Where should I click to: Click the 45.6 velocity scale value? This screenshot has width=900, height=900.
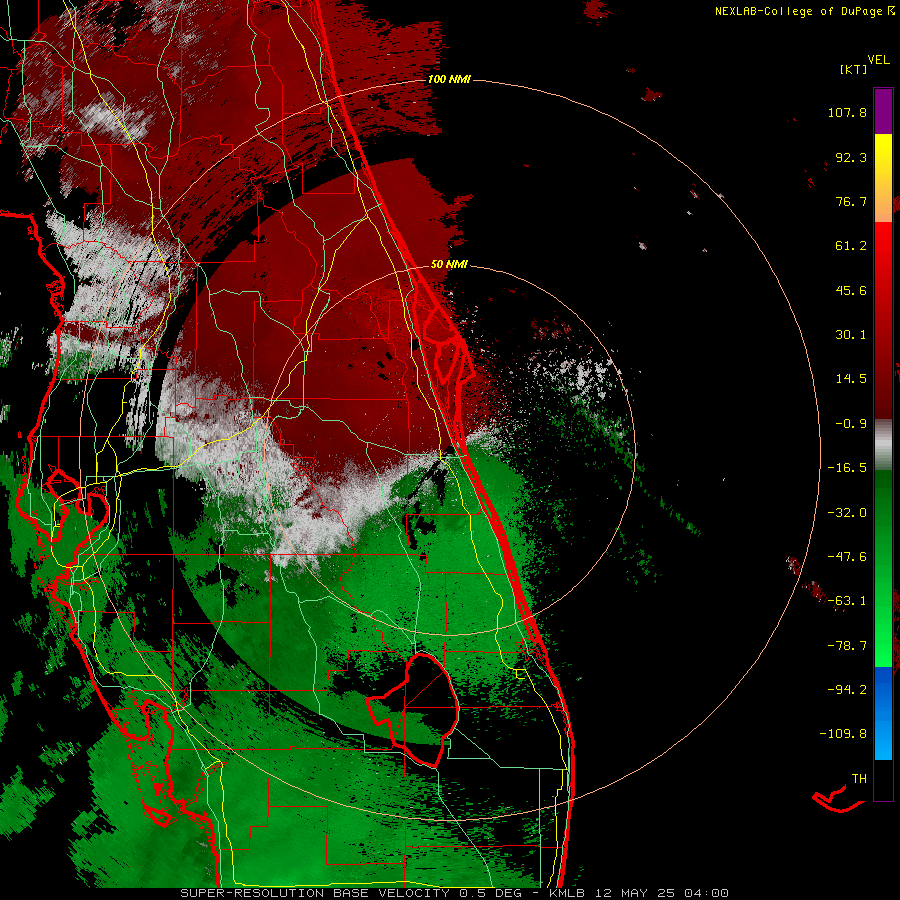pyautogui.click(x=851, y=290)
